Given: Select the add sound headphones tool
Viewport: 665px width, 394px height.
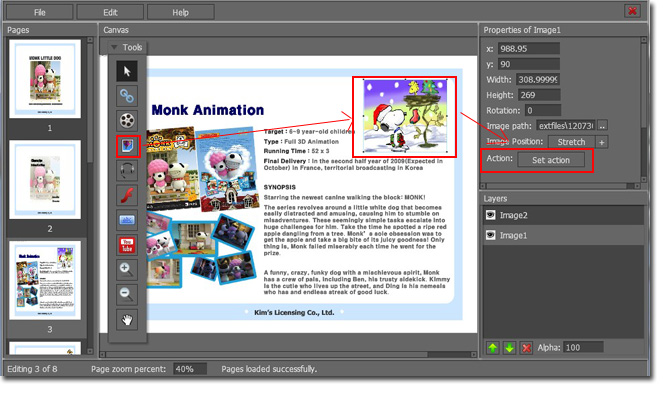Looking at the screenshot, I should click(127, 170).
